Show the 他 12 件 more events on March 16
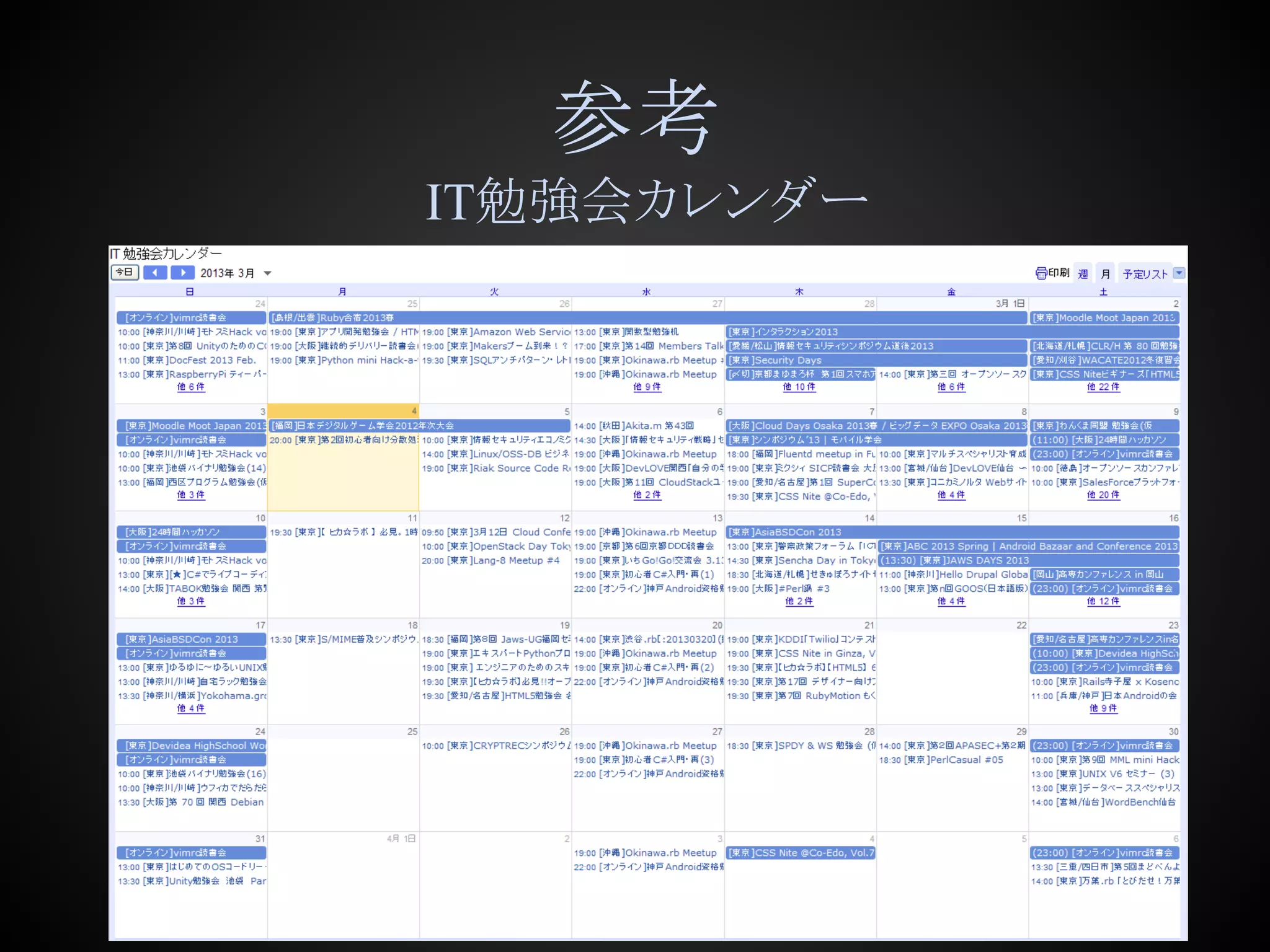This screenshot has height=952, width=1270. click(x=1103, y=601)
